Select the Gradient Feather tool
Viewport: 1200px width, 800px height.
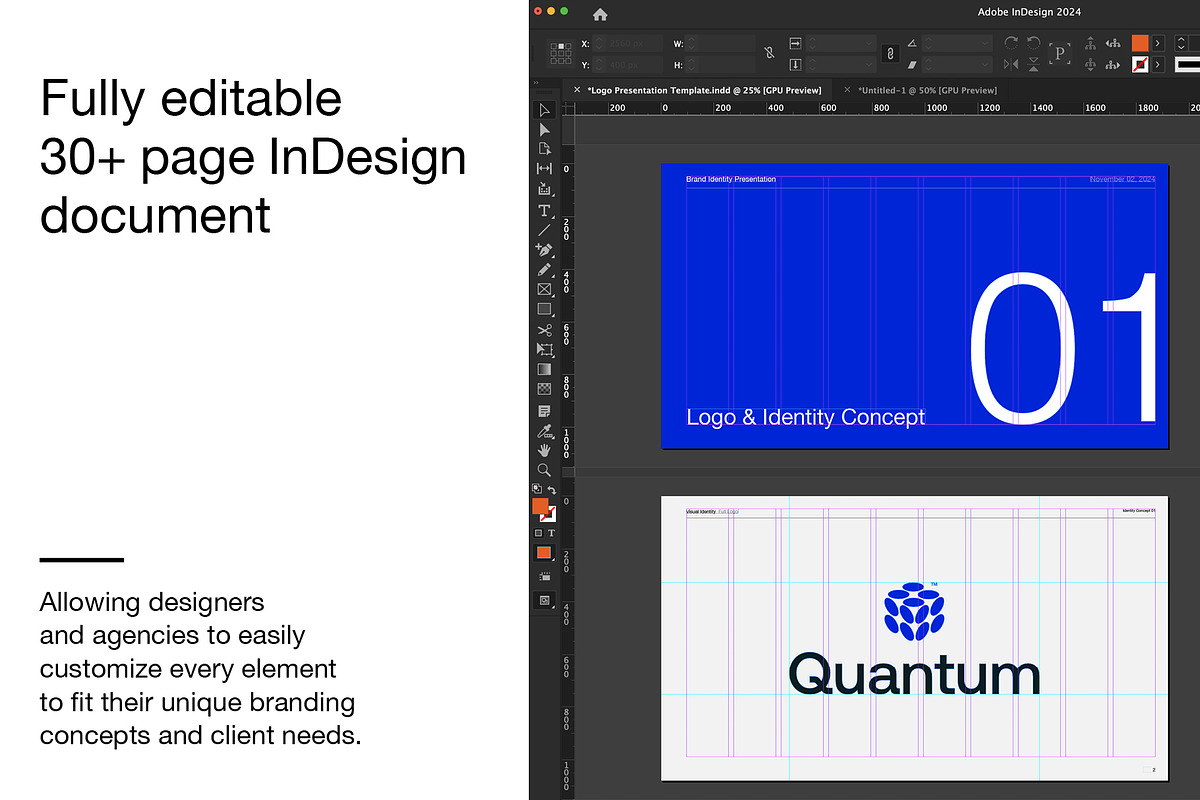point(544,389)
